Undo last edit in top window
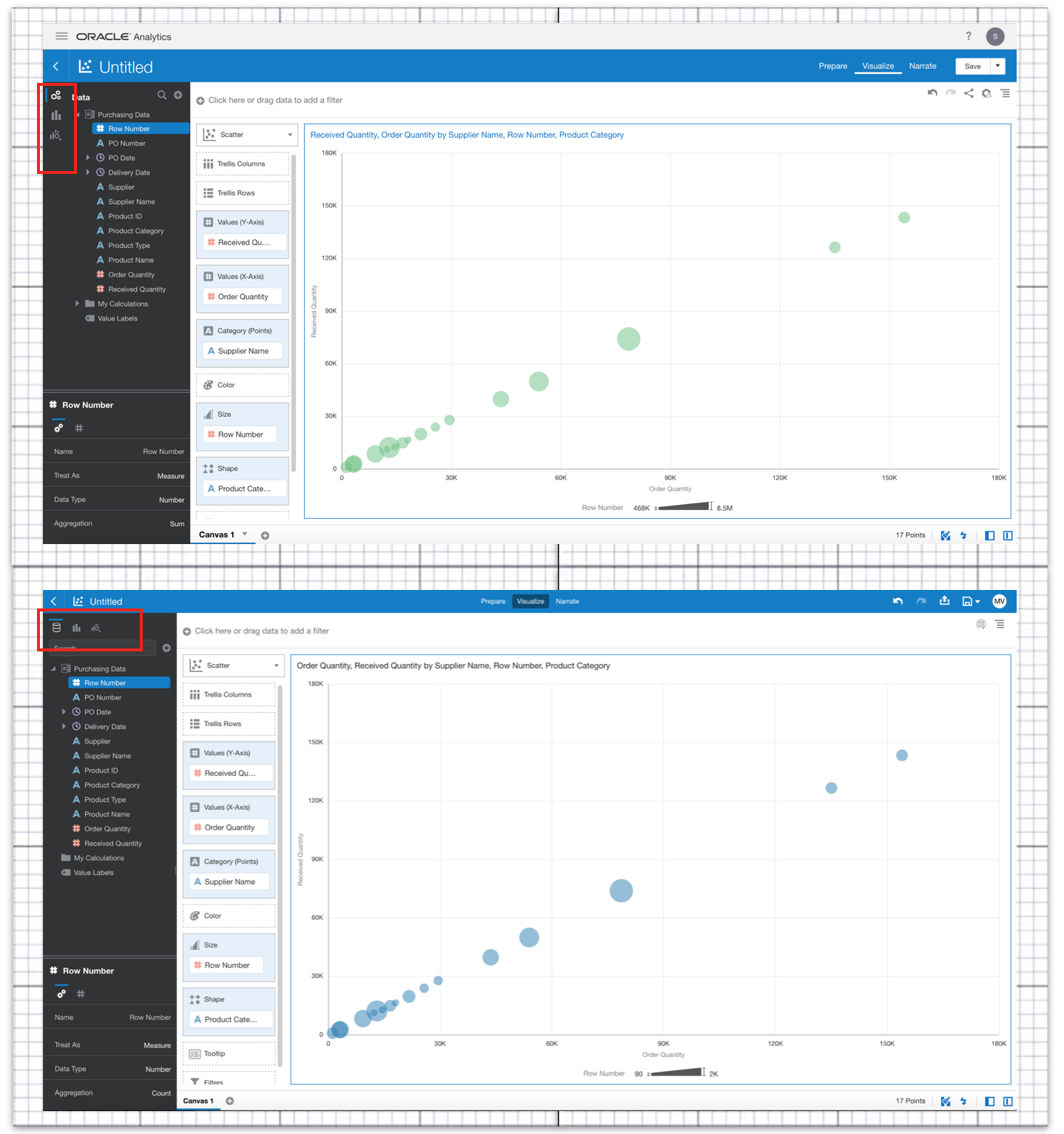Image resolution: width=1064 pixels, height=1134 pixels. tap(932, 93)
